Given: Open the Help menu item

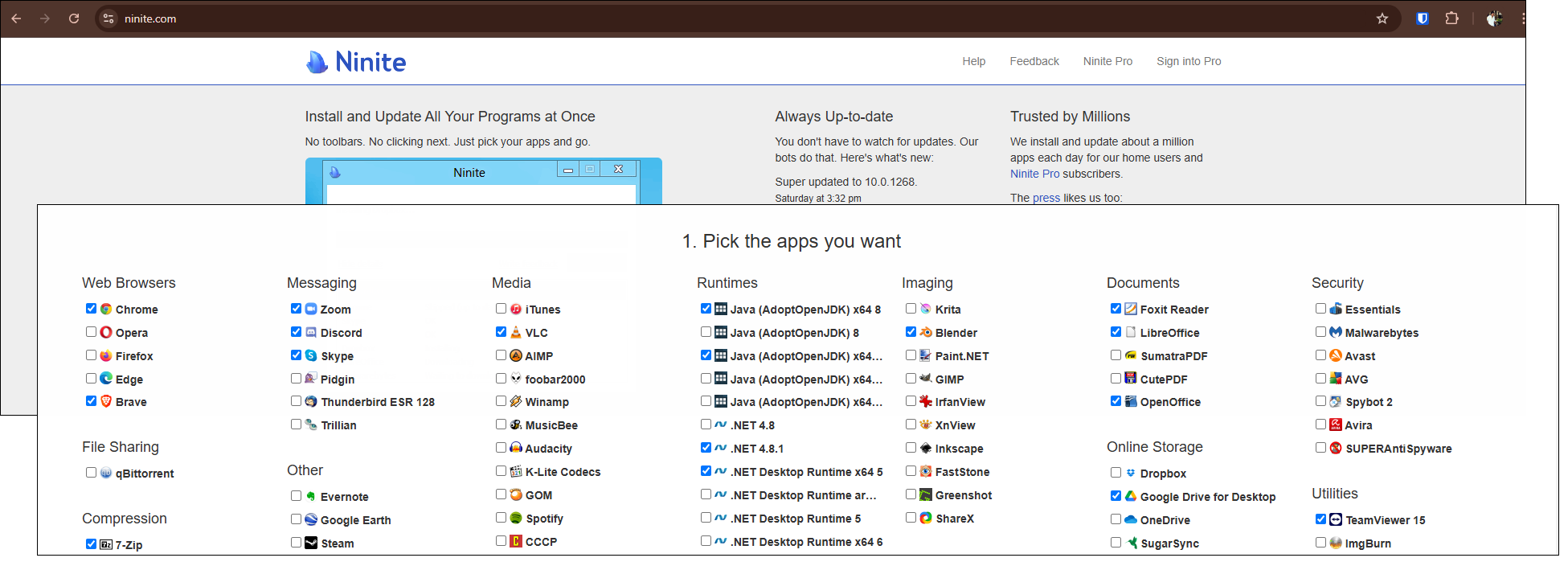Looking at the screenshot, I should click(x=973, y=61).
